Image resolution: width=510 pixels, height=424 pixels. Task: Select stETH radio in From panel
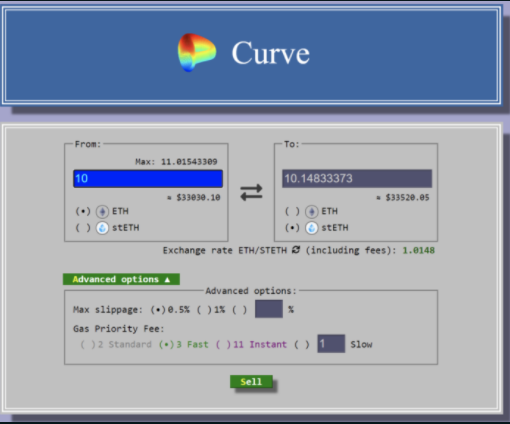(x=83, y=228)
